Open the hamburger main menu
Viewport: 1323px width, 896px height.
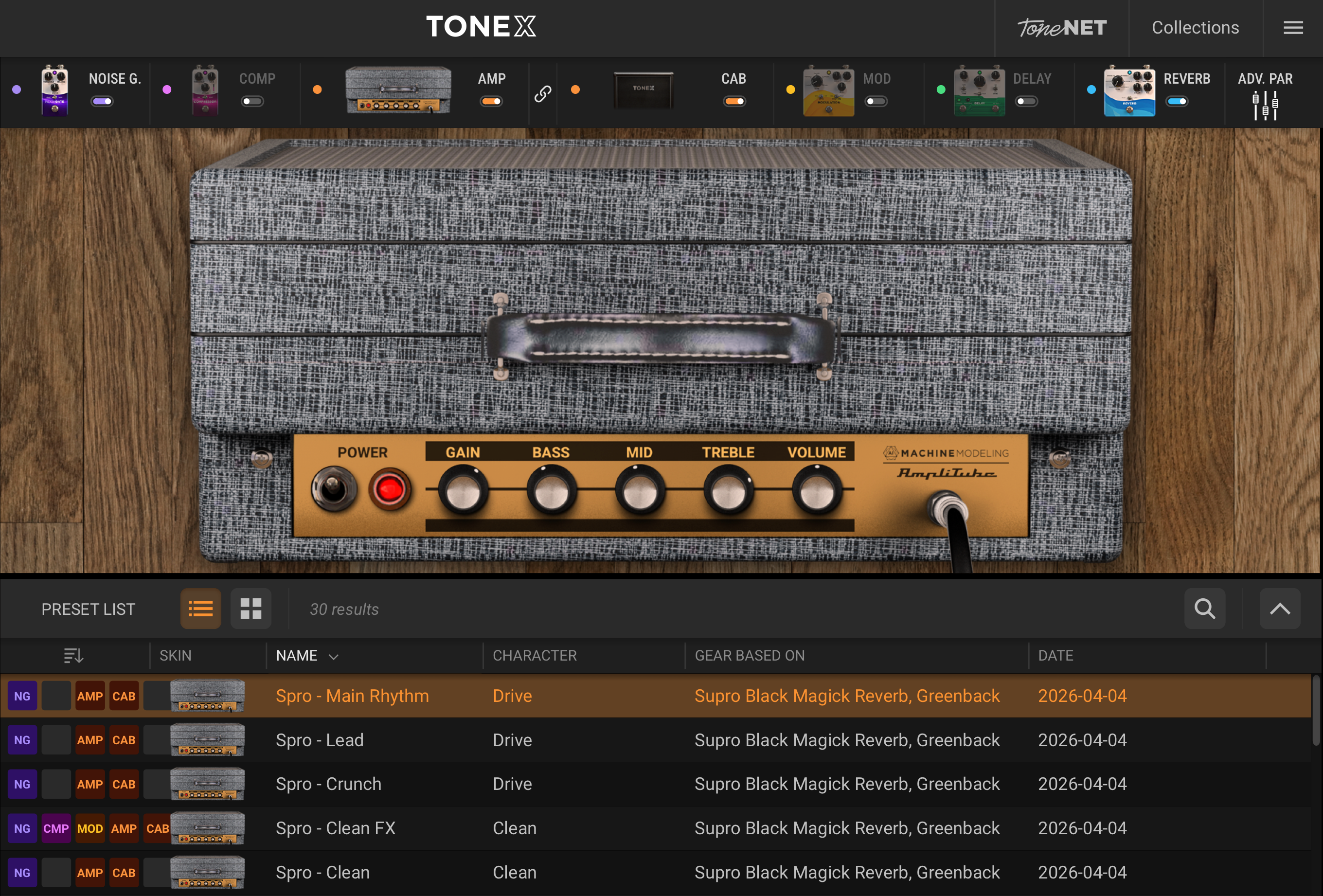[1293, 27]
